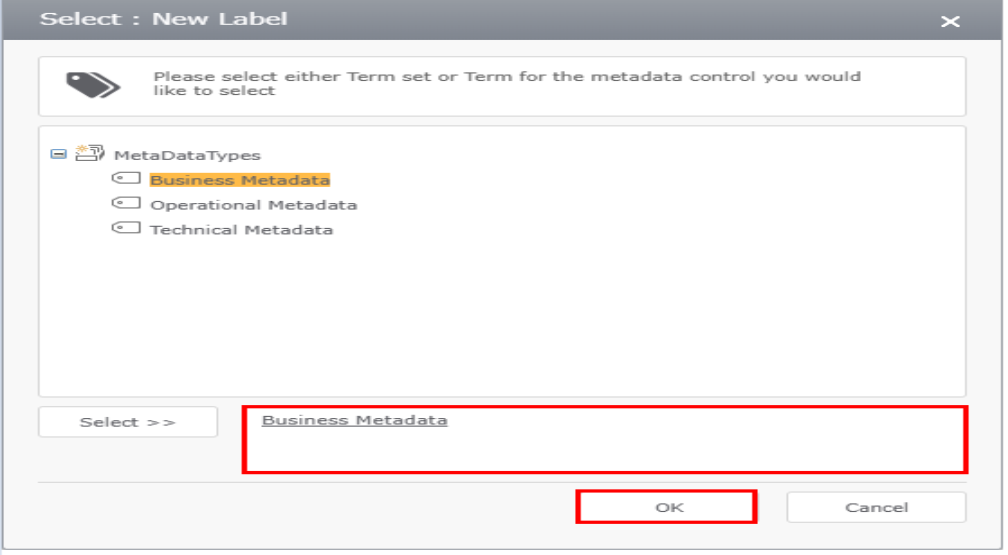Viewport: 1008px width, 555px height.
Task: Click the horizontal divider above the OK button
Action: [x=502, y=482]
